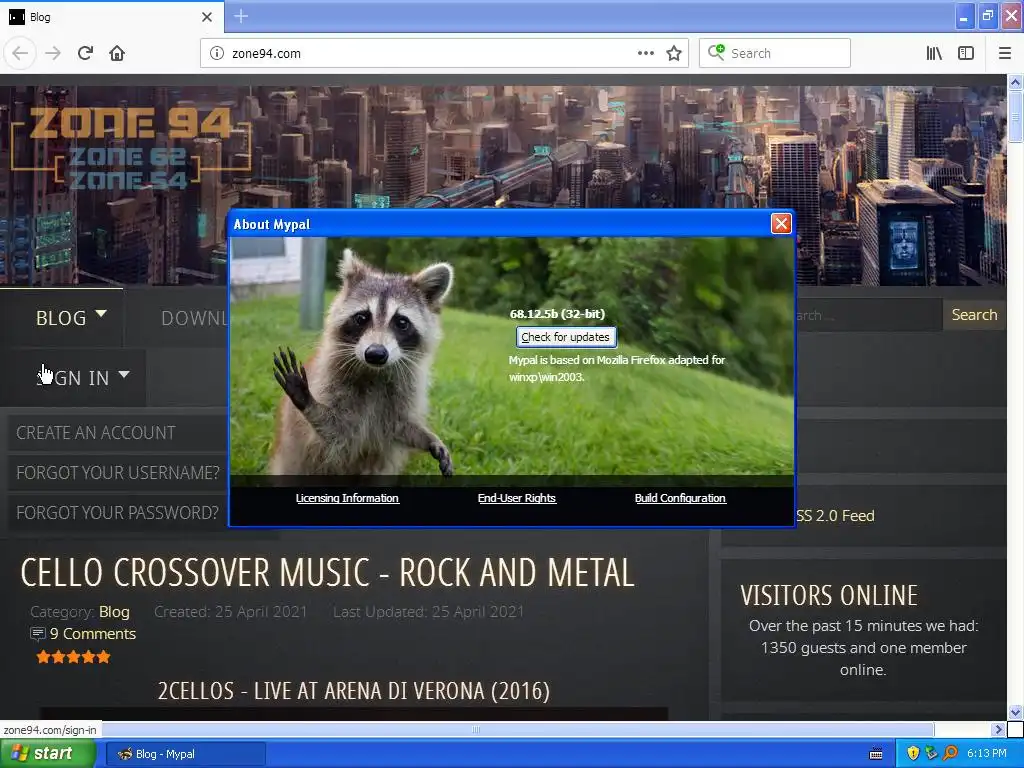Restore down the browser window
The image size is (1024, 768).
[x=987, y=16]
